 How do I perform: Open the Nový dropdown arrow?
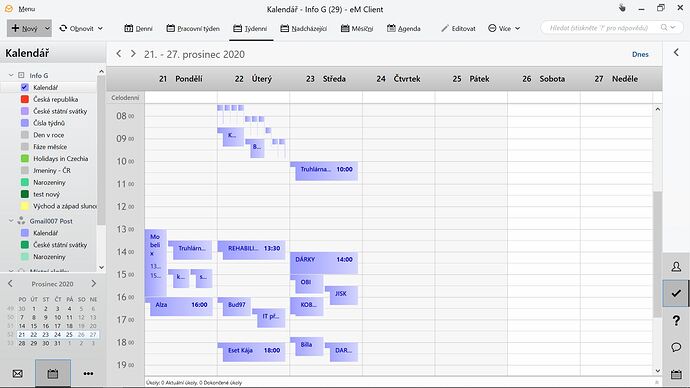click(x=47, y=29)
